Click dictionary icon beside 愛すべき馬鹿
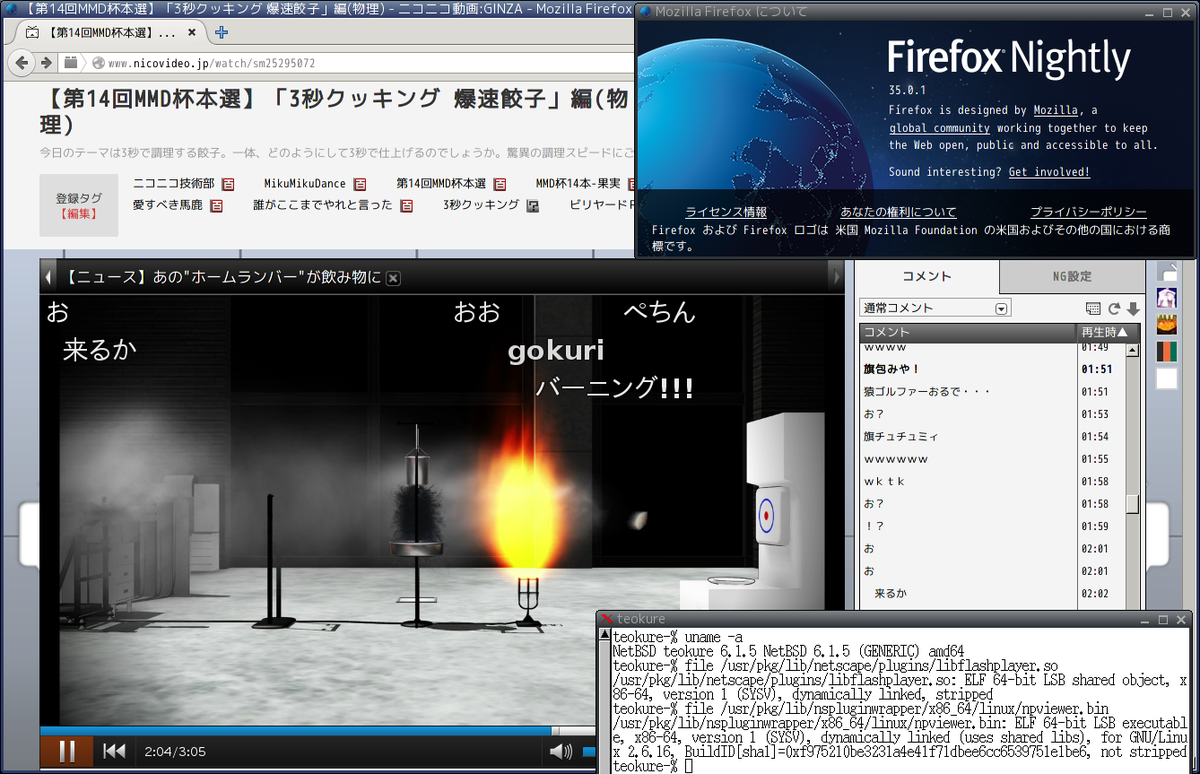The height and width of the screenshot is (774, 1200). pyautogui.click(x=216, y=205)
